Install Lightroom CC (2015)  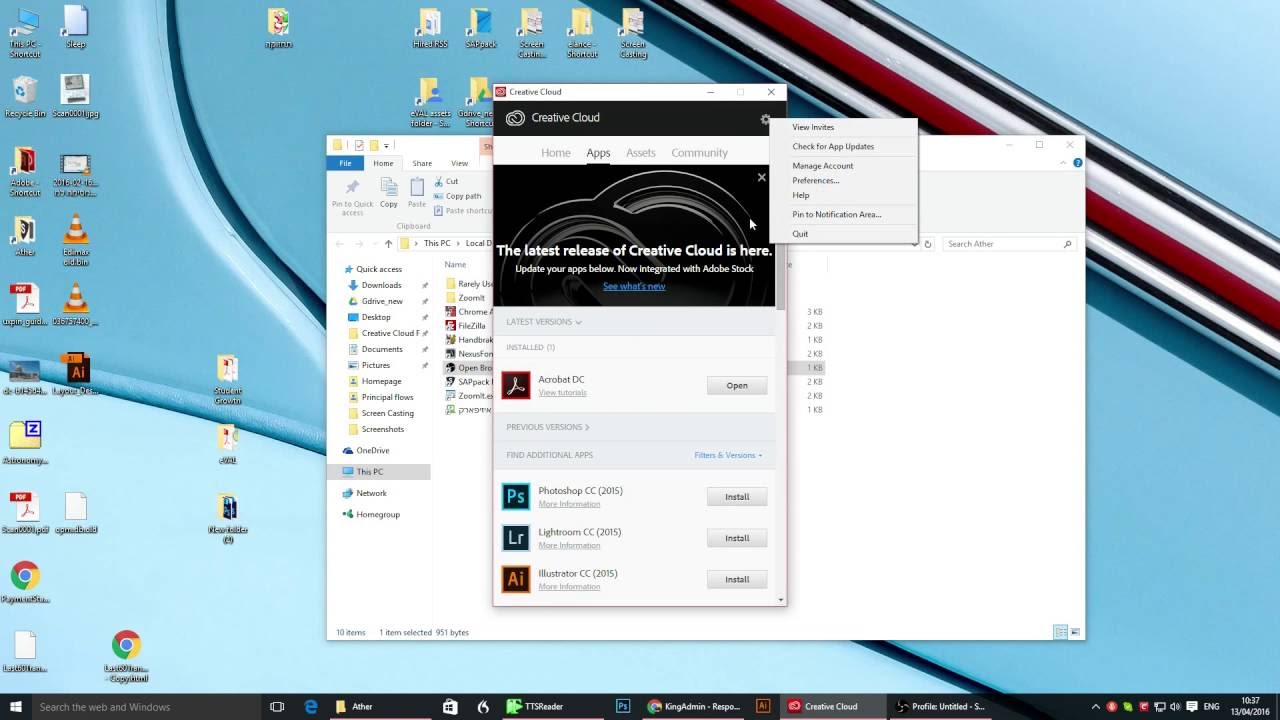737,538
